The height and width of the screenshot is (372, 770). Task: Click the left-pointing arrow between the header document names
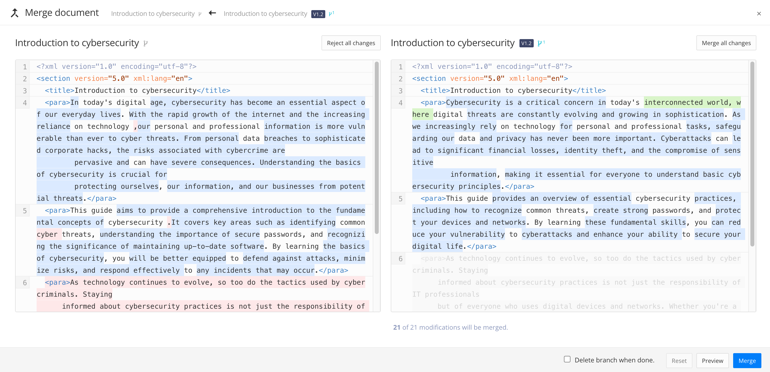click(212, 13)
